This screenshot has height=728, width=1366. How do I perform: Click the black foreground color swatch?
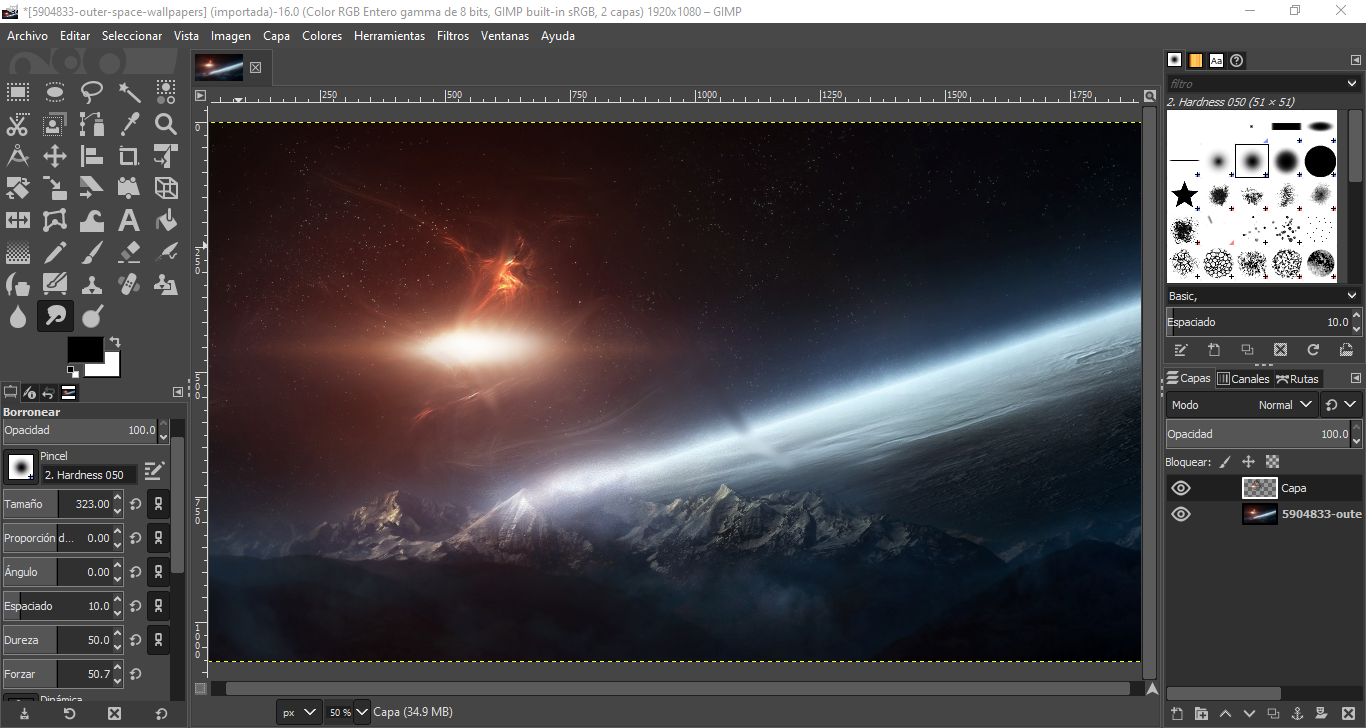(x=85, y=349)
